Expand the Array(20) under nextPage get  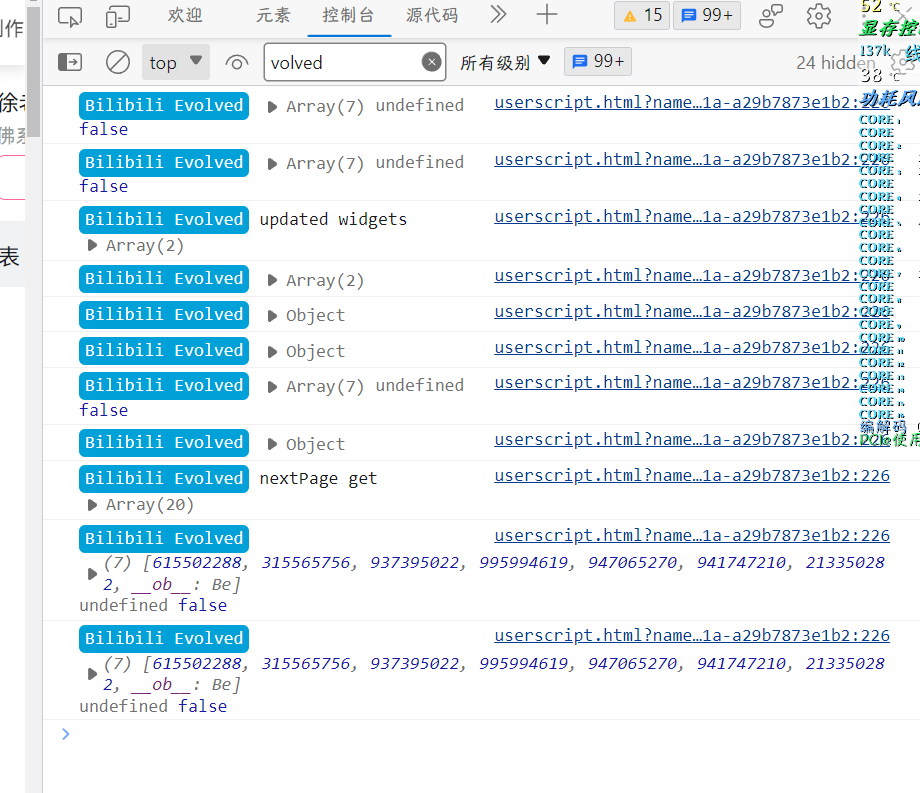[x=92, y=505]
